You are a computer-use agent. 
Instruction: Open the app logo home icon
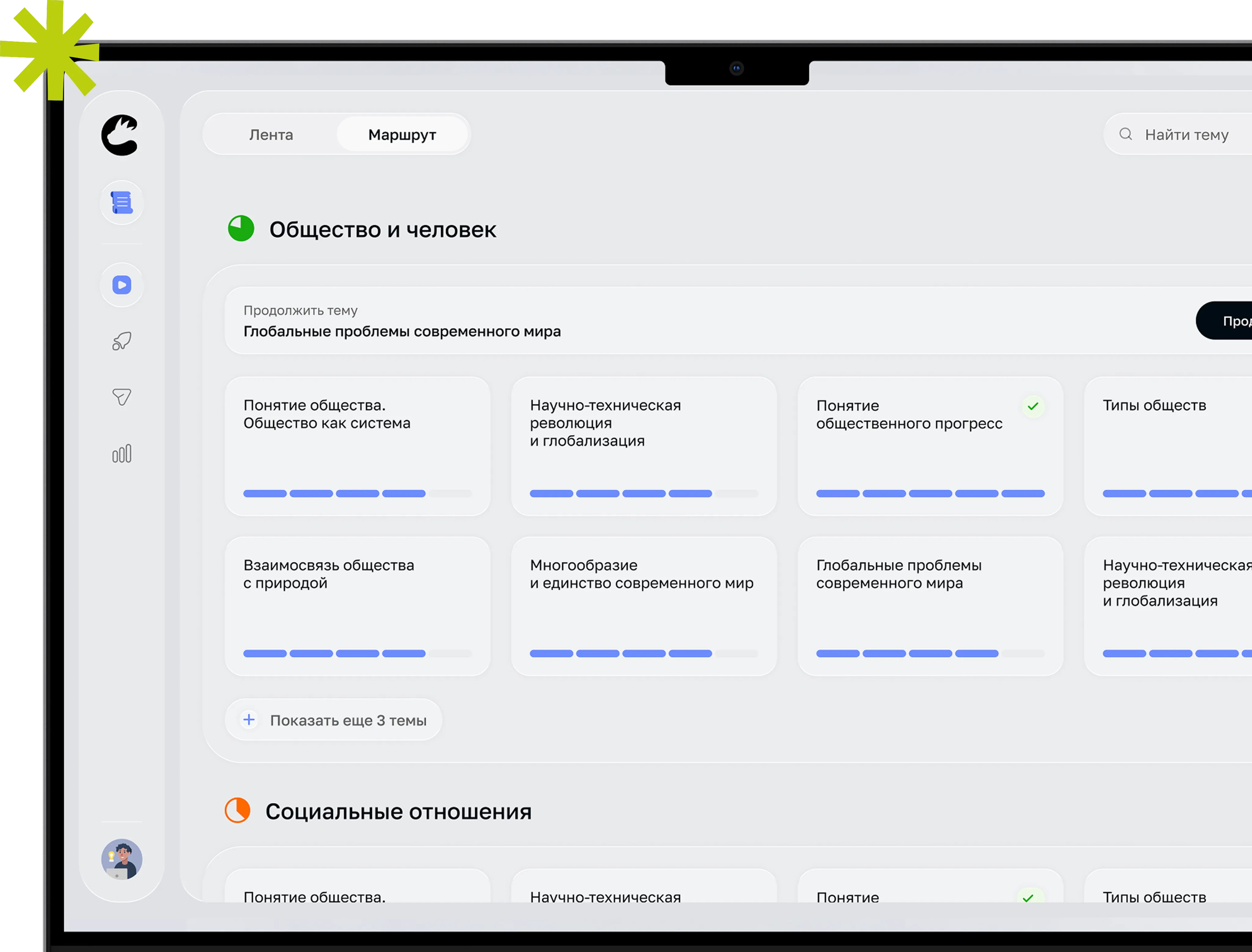point(120,135)
